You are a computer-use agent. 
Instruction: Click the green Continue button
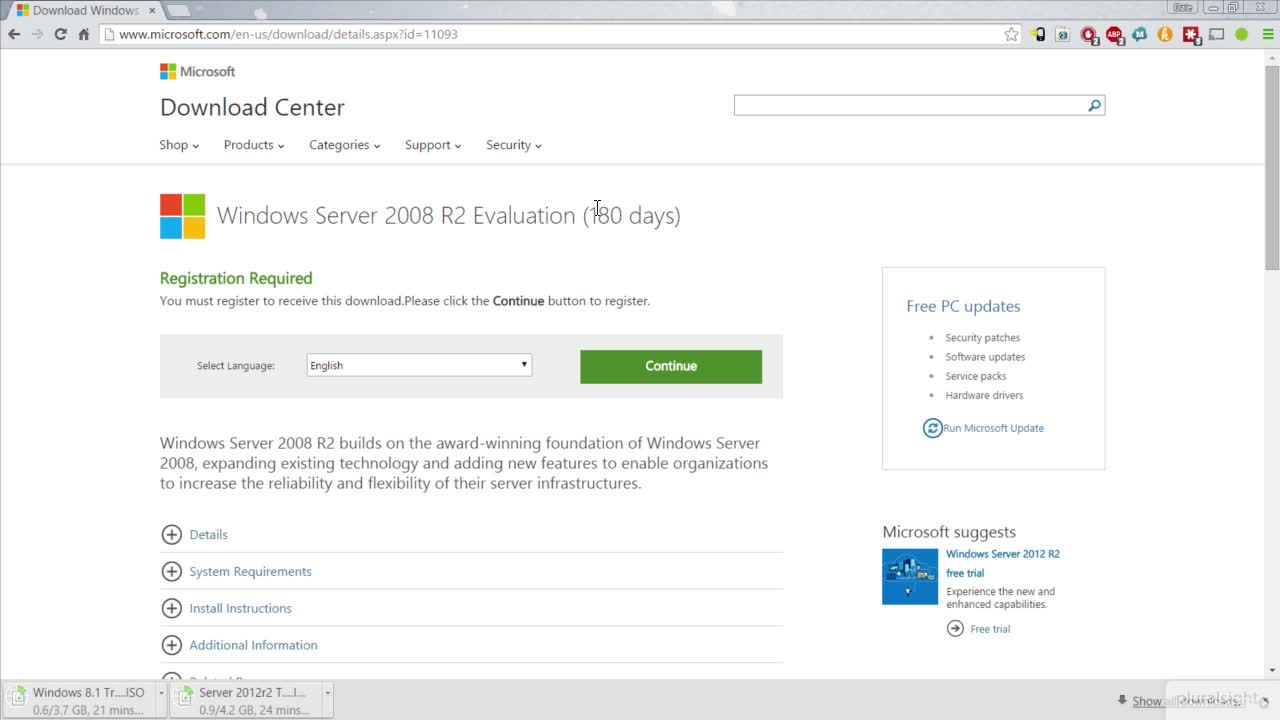[x=671, y=366]
